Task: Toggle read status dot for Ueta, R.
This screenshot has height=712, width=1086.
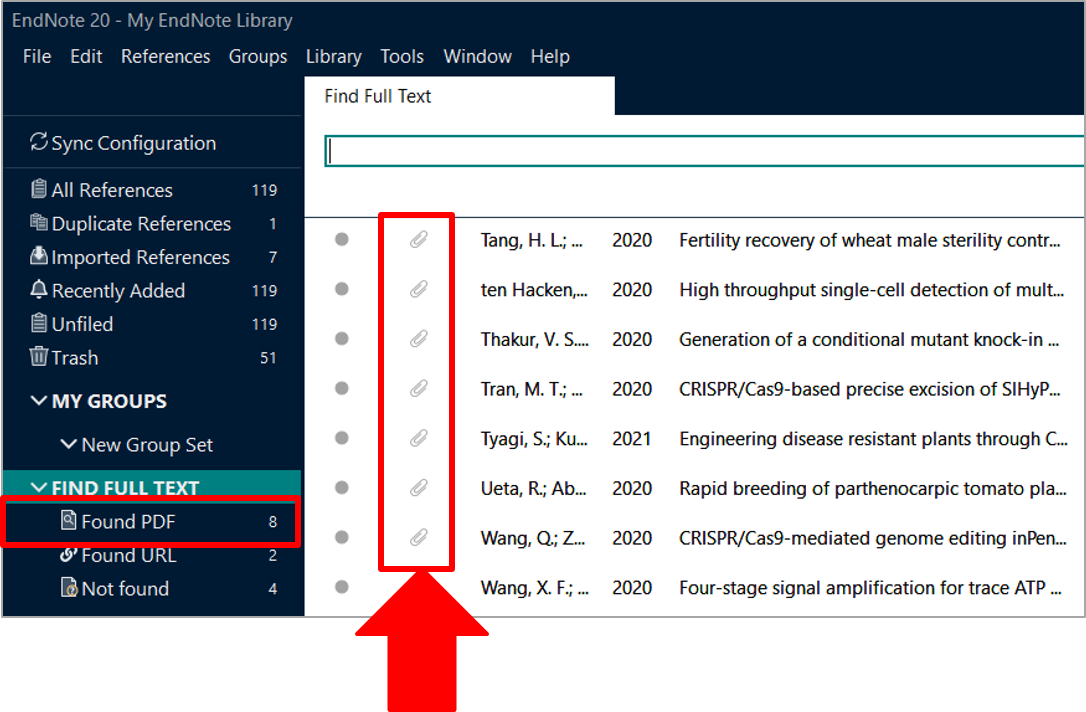Action: click(341, 488)
